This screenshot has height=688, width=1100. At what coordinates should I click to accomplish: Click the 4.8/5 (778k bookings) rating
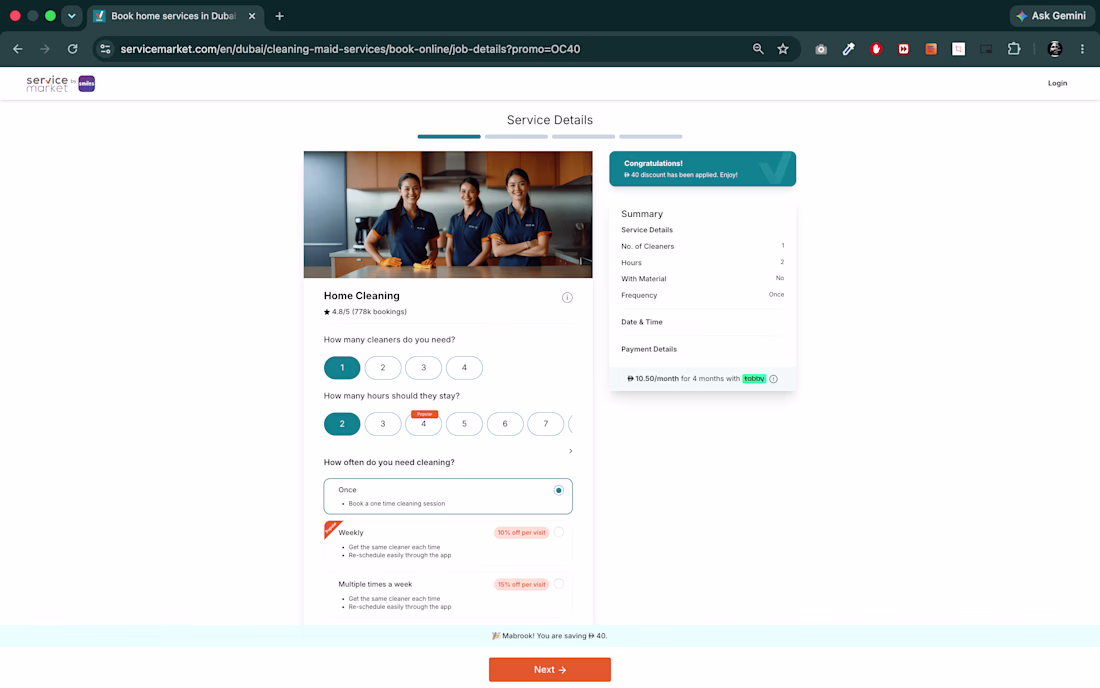tap(365, 312)
